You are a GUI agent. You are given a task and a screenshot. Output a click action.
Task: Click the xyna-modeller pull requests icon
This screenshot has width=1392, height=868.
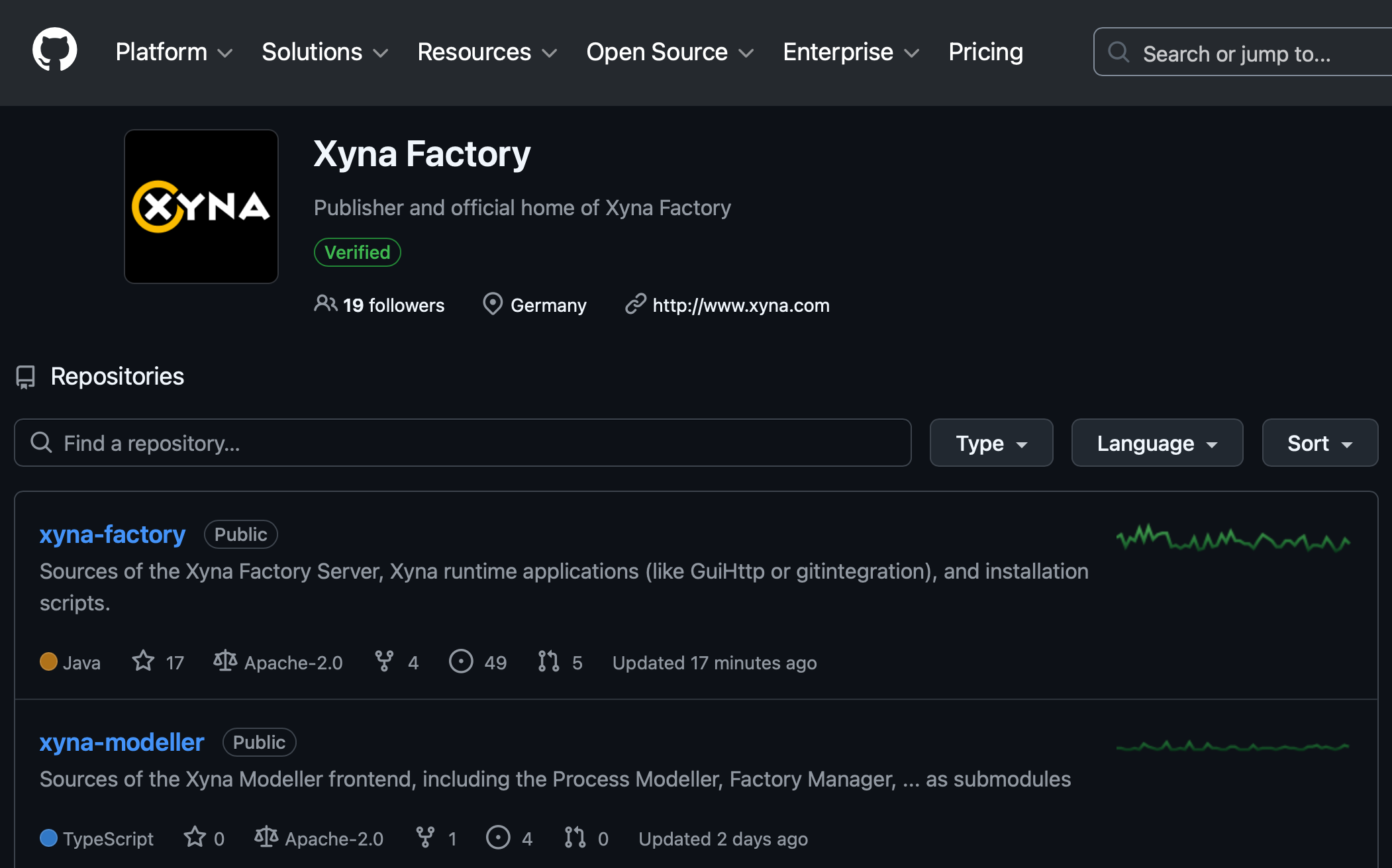coord(575,837)
